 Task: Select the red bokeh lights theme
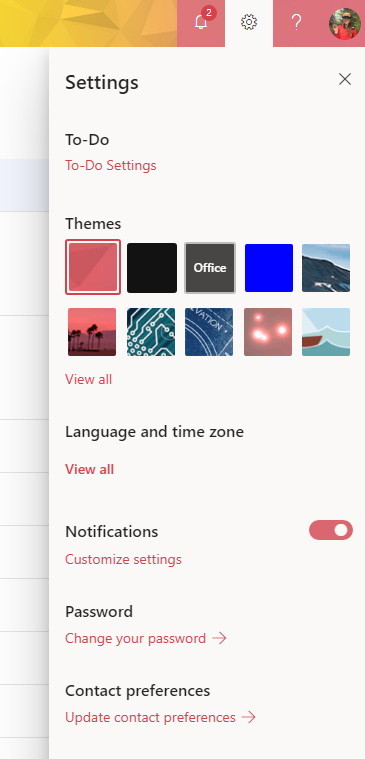coord(268,332)
